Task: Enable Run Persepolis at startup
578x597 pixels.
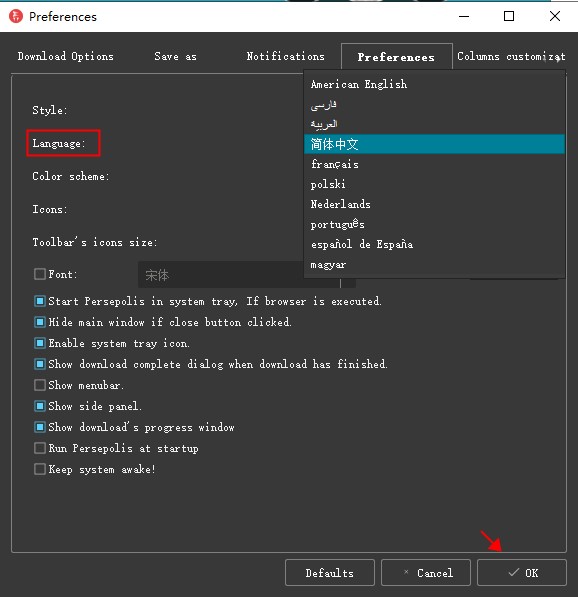Action: click(40, 448)
